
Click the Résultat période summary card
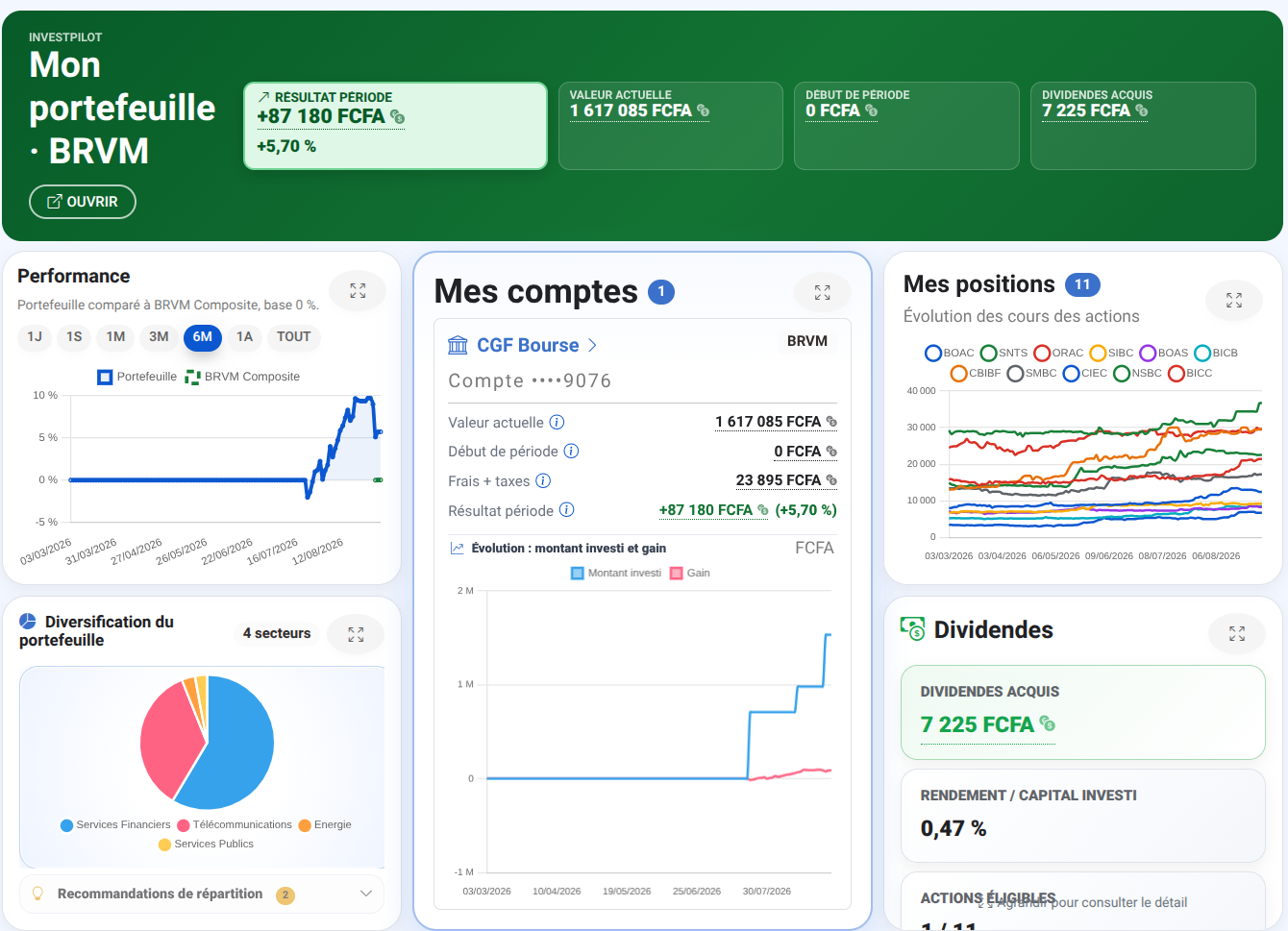[395, 126]
